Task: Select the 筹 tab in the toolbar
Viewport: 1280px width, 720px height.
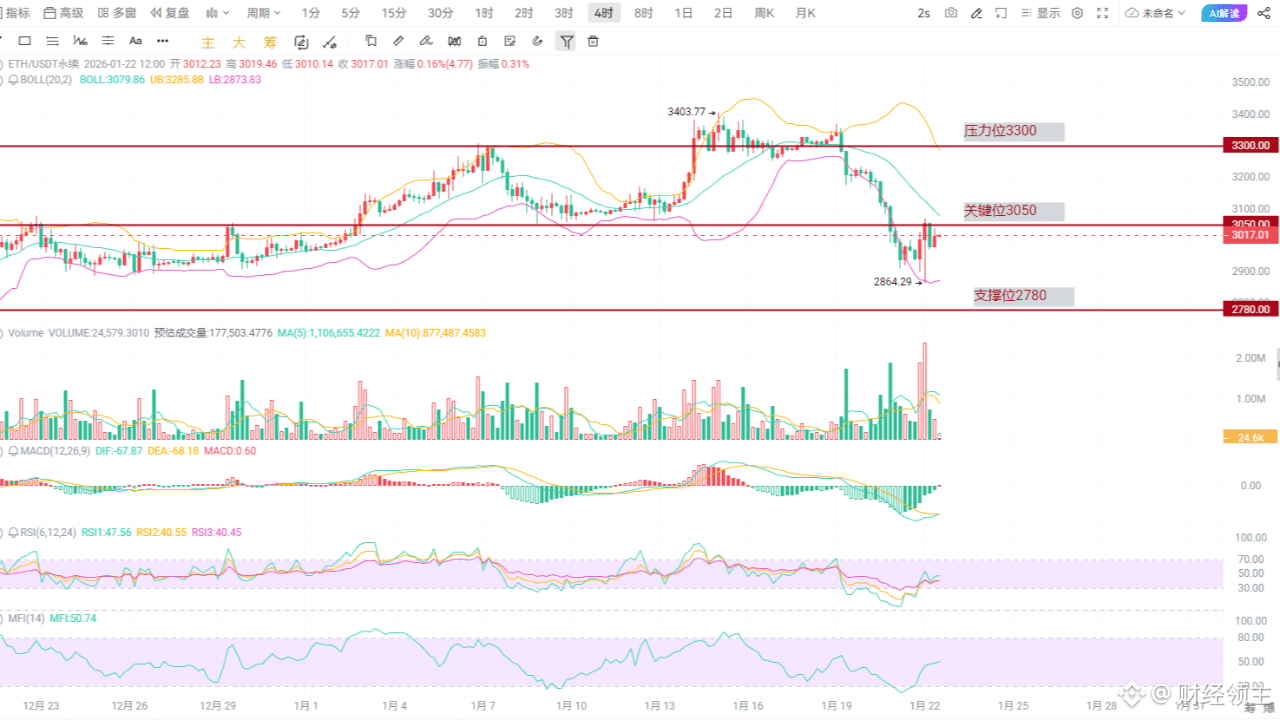Action: pyautogui.click(x=270, y=41)
